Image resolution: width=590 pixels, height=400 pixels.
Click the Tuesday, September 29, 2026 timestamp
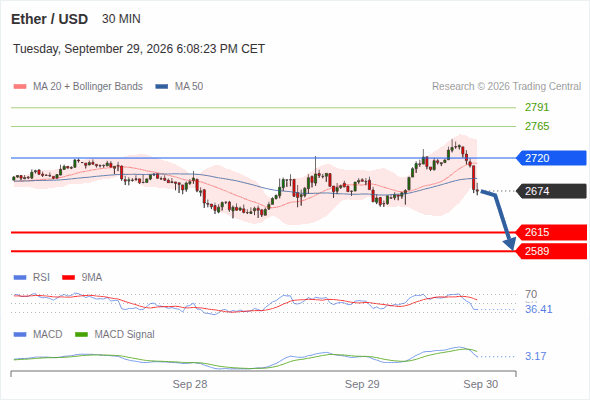point(139,49)
